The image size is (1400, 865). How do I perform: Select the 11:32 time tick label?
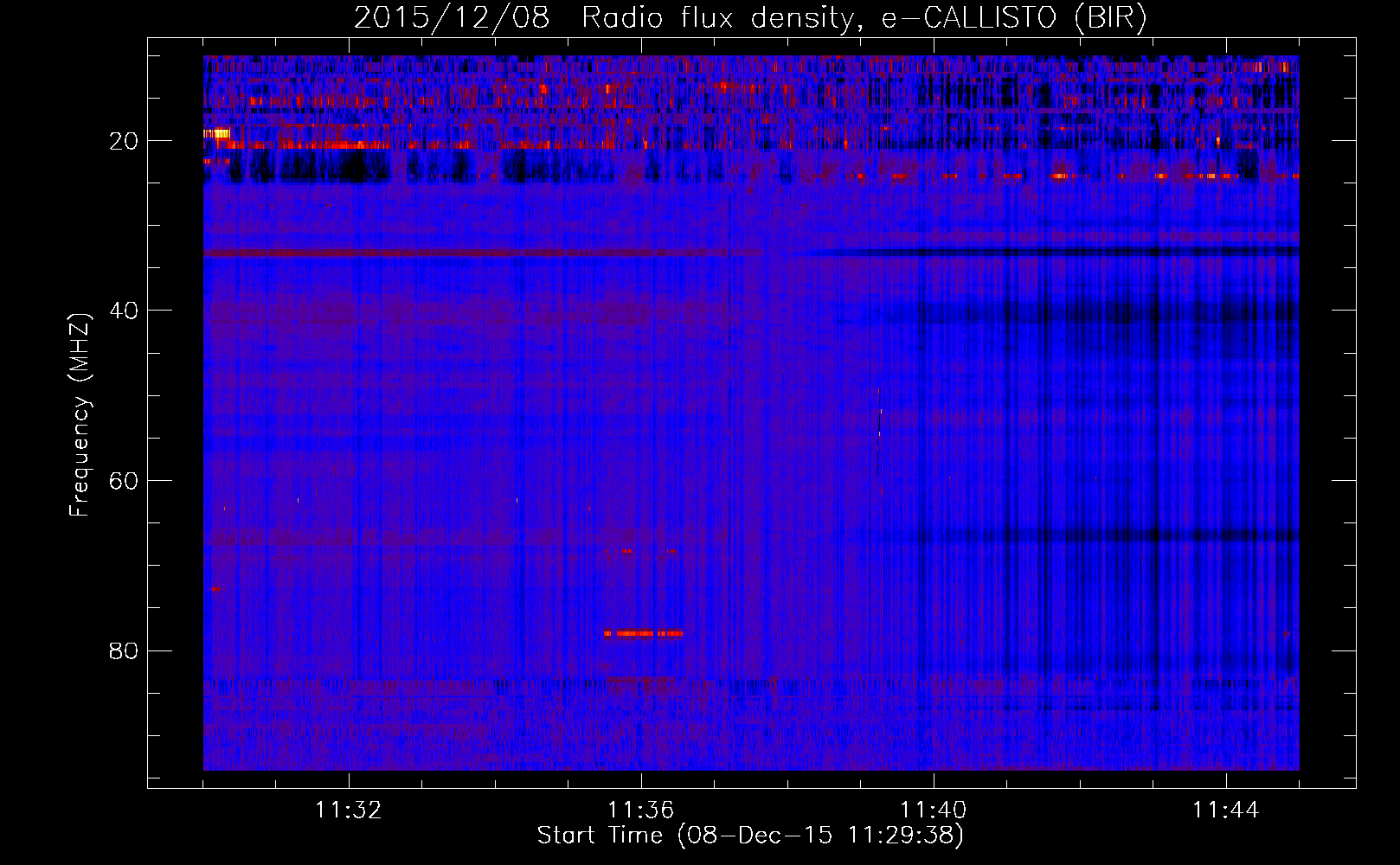pyautogui.click(x=349, y=811)
